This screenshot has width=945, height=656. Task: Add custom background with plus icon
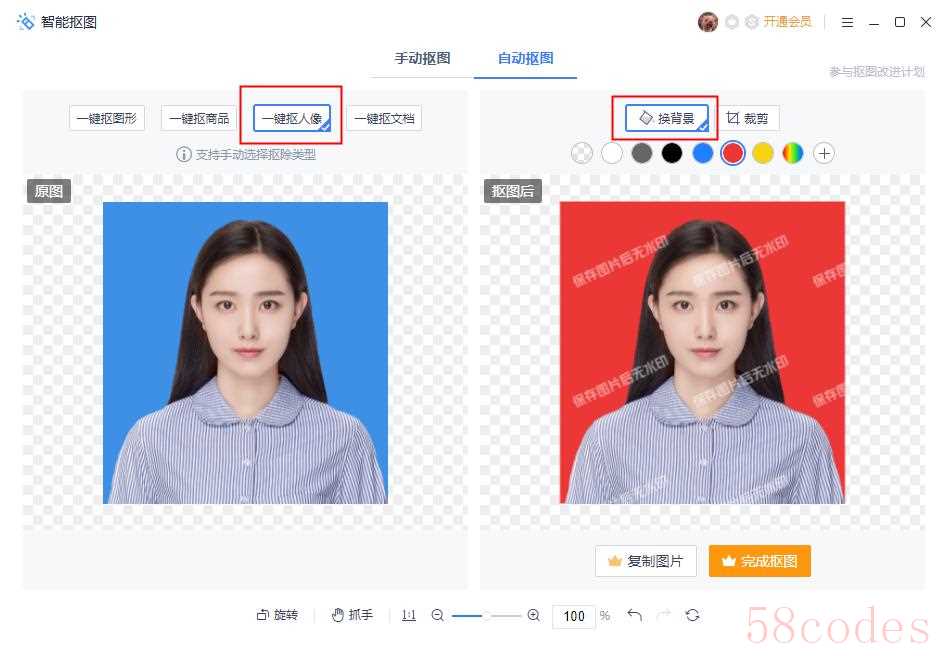824,153
